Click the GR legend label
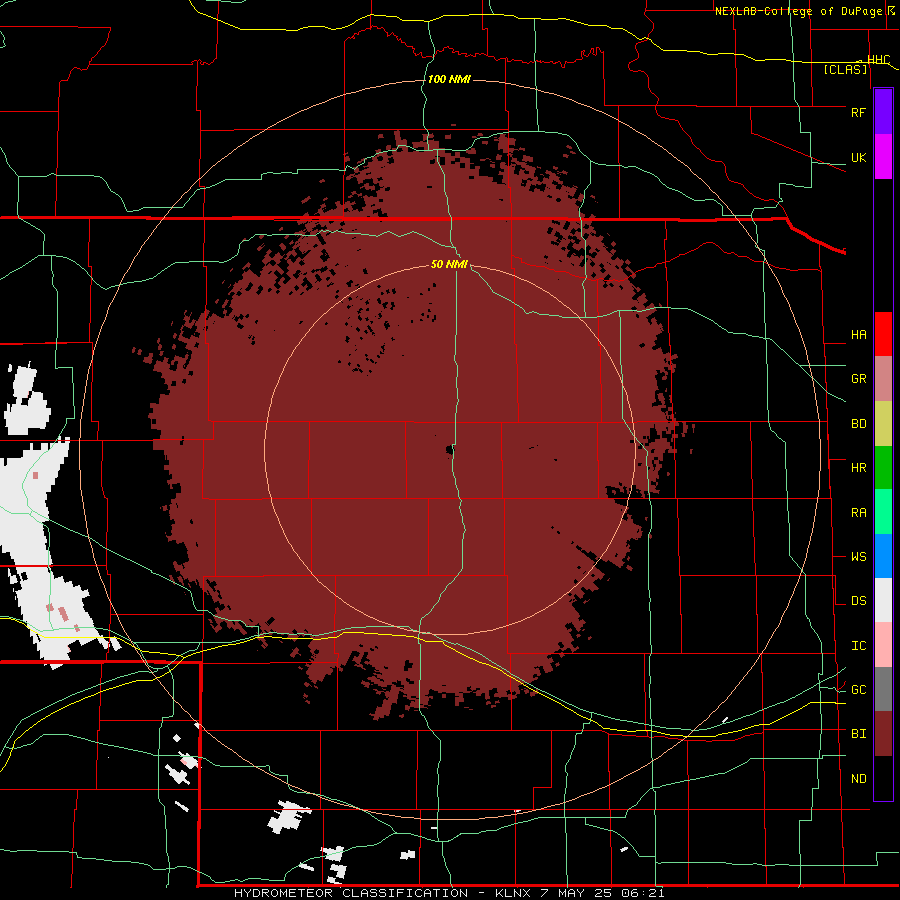 (x=858, y=378)
